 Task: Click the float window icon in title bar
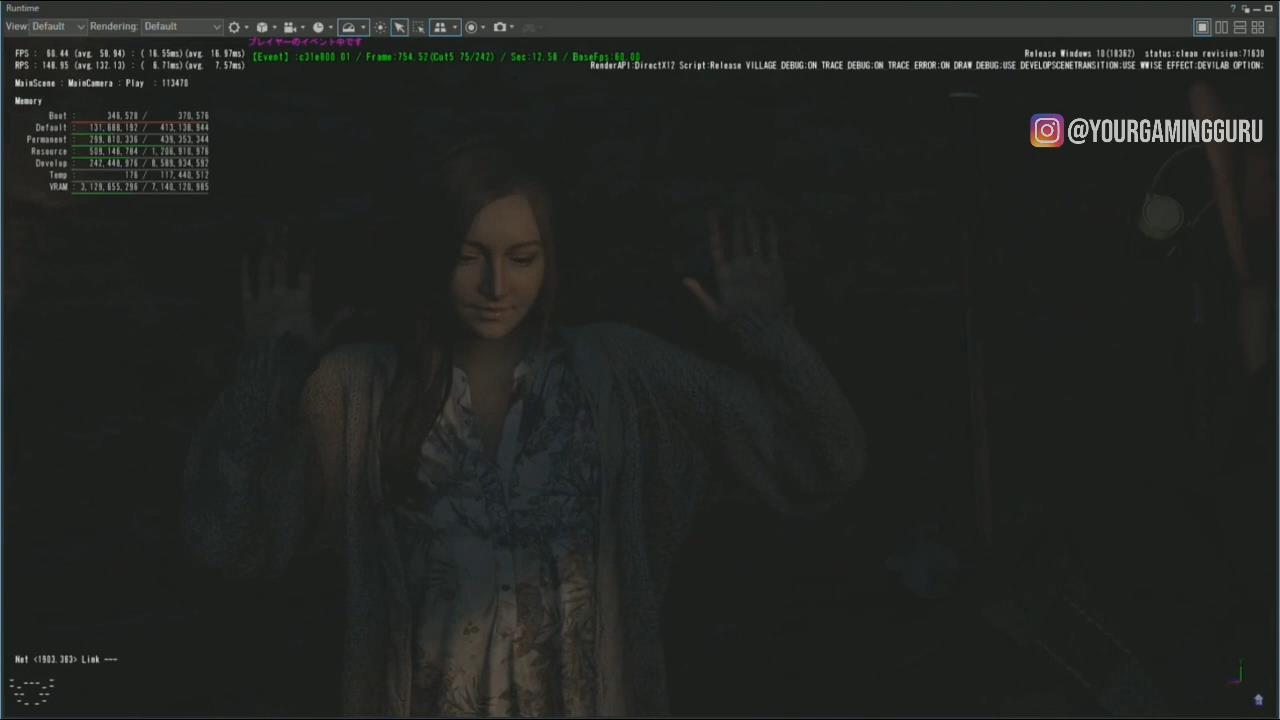[1246, 8]
